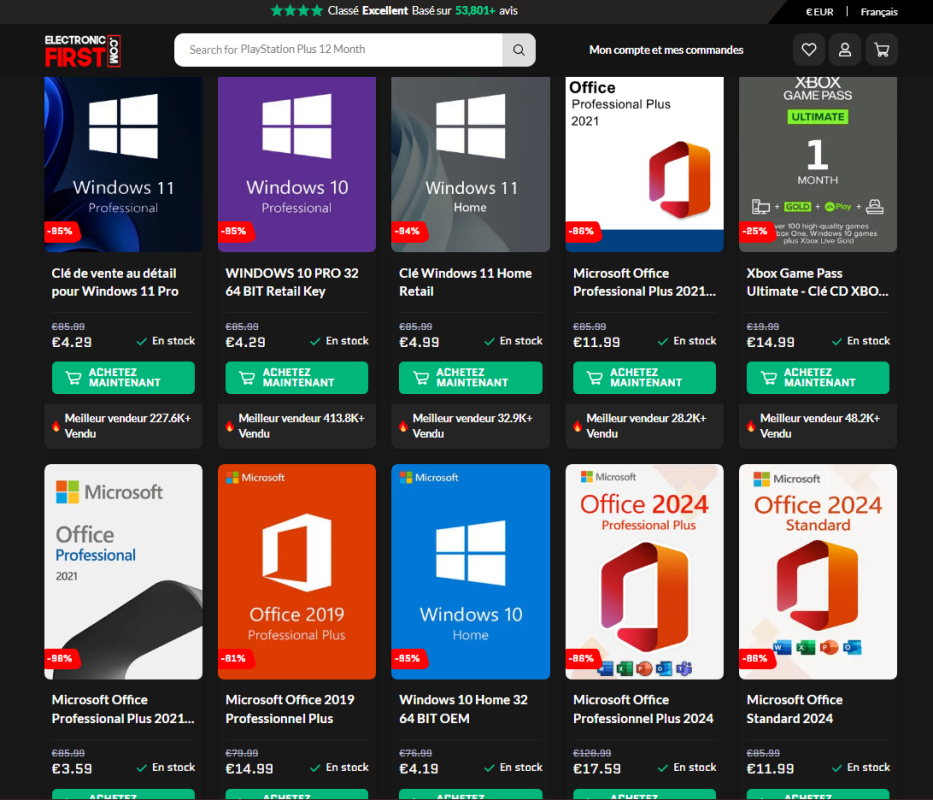Screen dimensions: 933x800
Task: Open title Microsoft Office Professional Plus 2021 at €11.99
Action: 644,282
